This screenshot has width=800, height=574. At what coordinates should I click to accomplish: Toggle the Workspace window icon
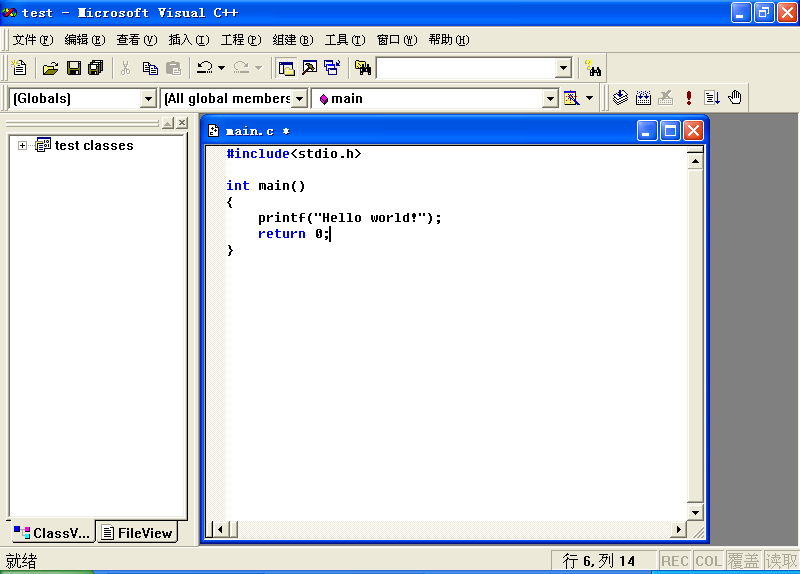286,68
